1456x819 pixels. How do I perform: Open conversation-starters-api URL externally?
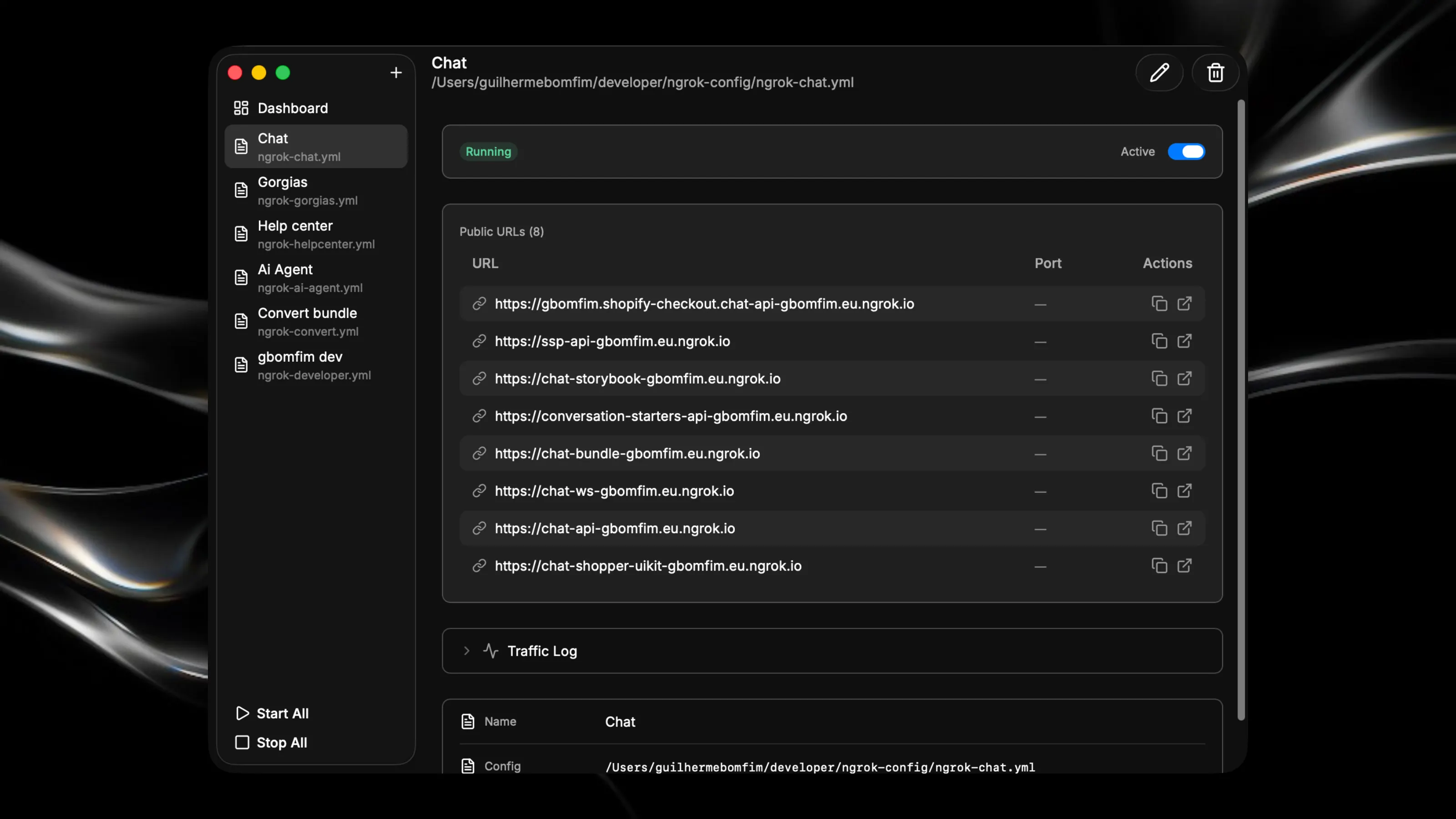tap(1185, 416)
